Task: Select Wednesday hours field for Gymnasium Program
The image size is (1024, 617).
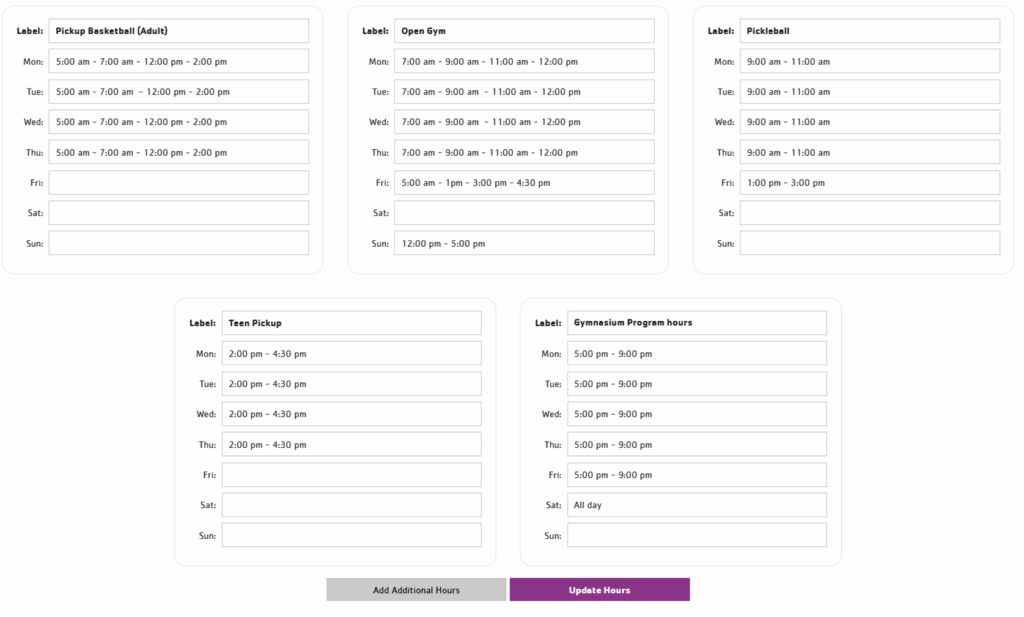Action: pos(697,414)
